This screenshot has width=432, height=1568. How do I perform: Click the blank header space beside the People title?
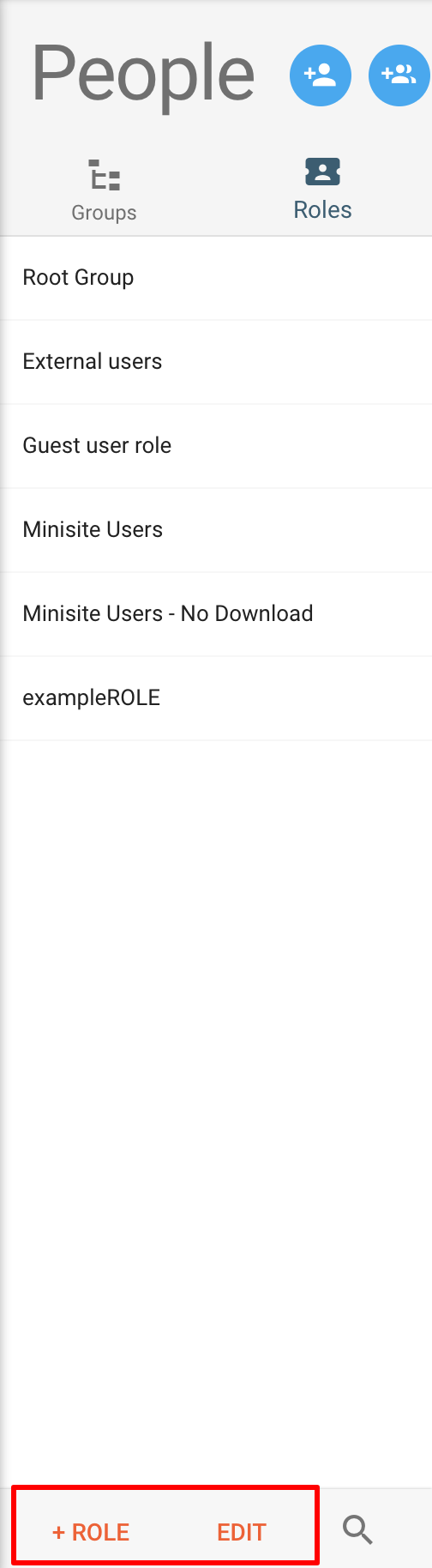pos(273,75)
